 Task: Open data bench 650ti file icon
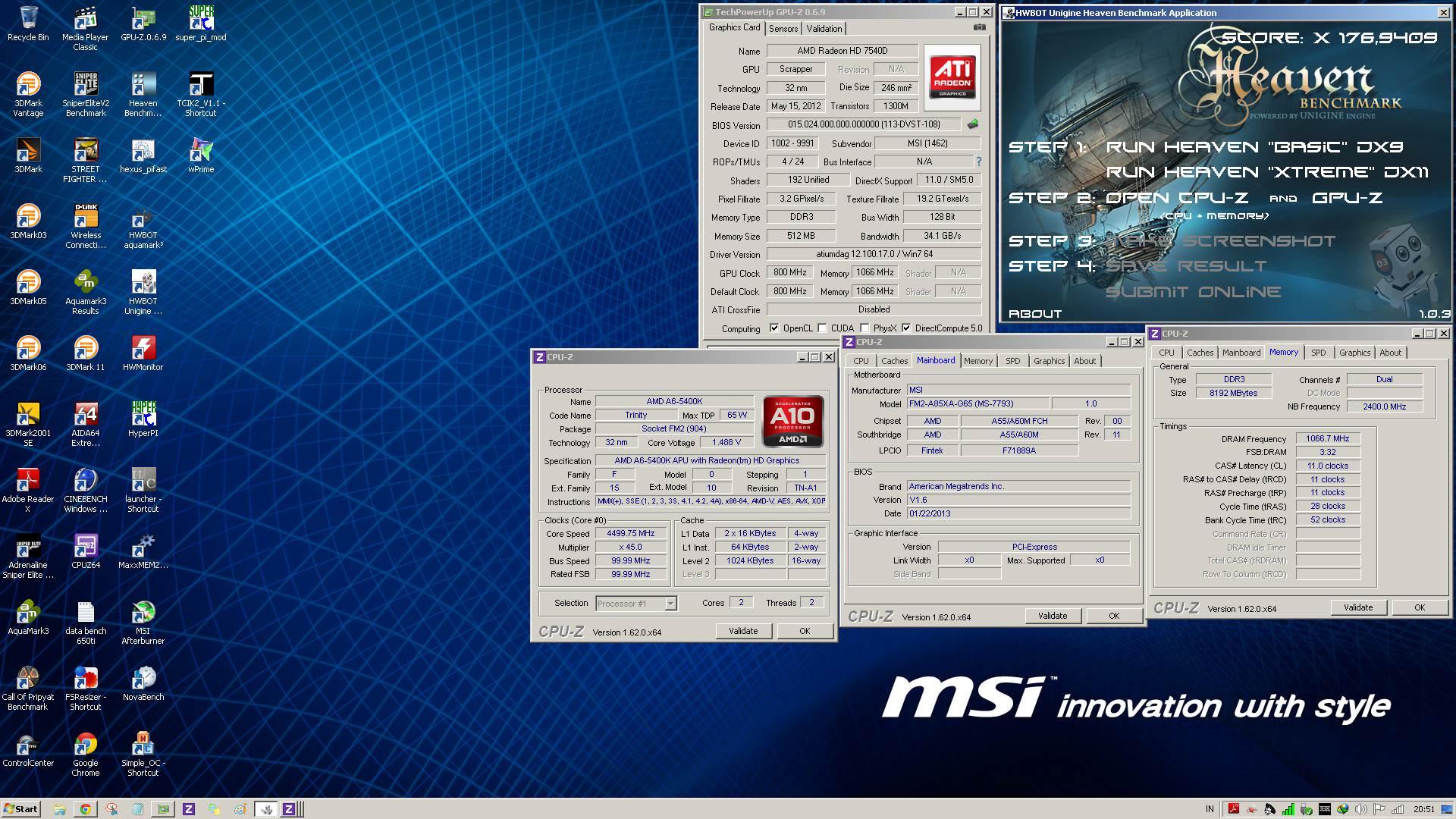click(x=85, y=622)
